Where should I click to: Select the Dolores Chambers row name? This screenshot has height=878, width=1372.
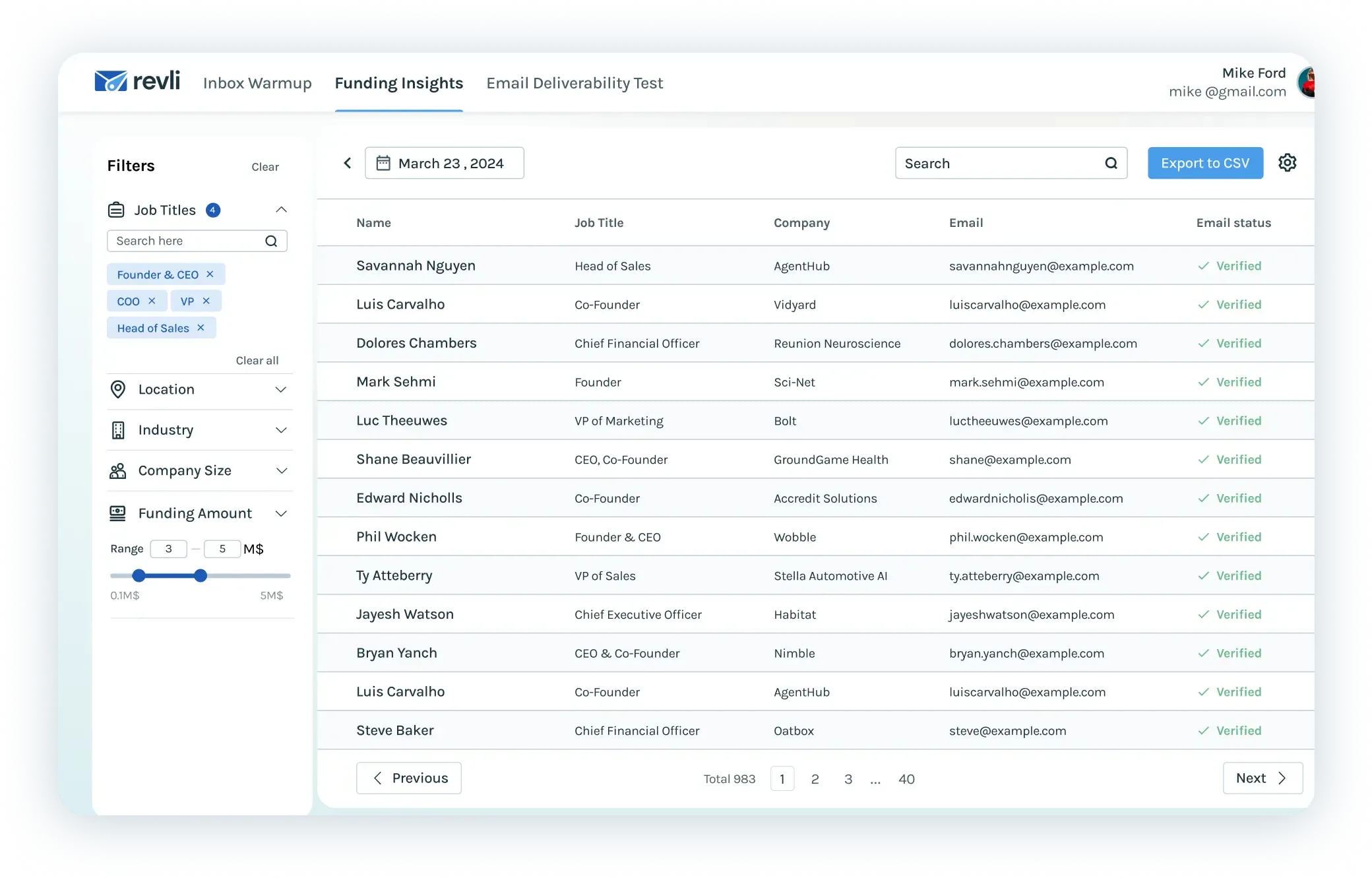tap(416, 343)
